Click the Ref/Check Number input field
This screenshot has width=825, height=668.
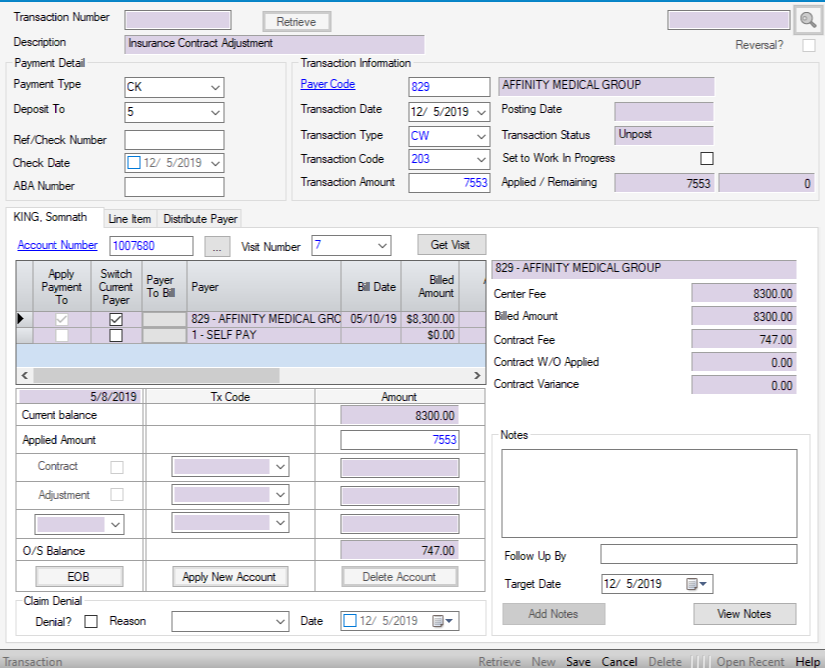(x=174, y=140)
